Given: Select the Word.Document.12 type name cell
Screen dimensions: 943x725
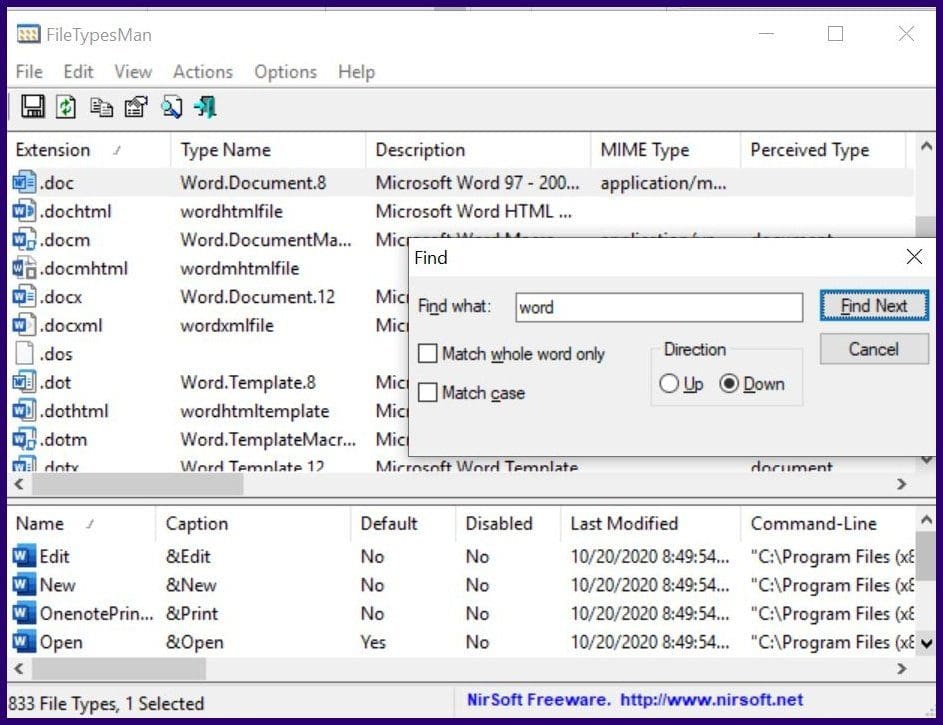Looking at the screenshot, I should click(257, 297).
